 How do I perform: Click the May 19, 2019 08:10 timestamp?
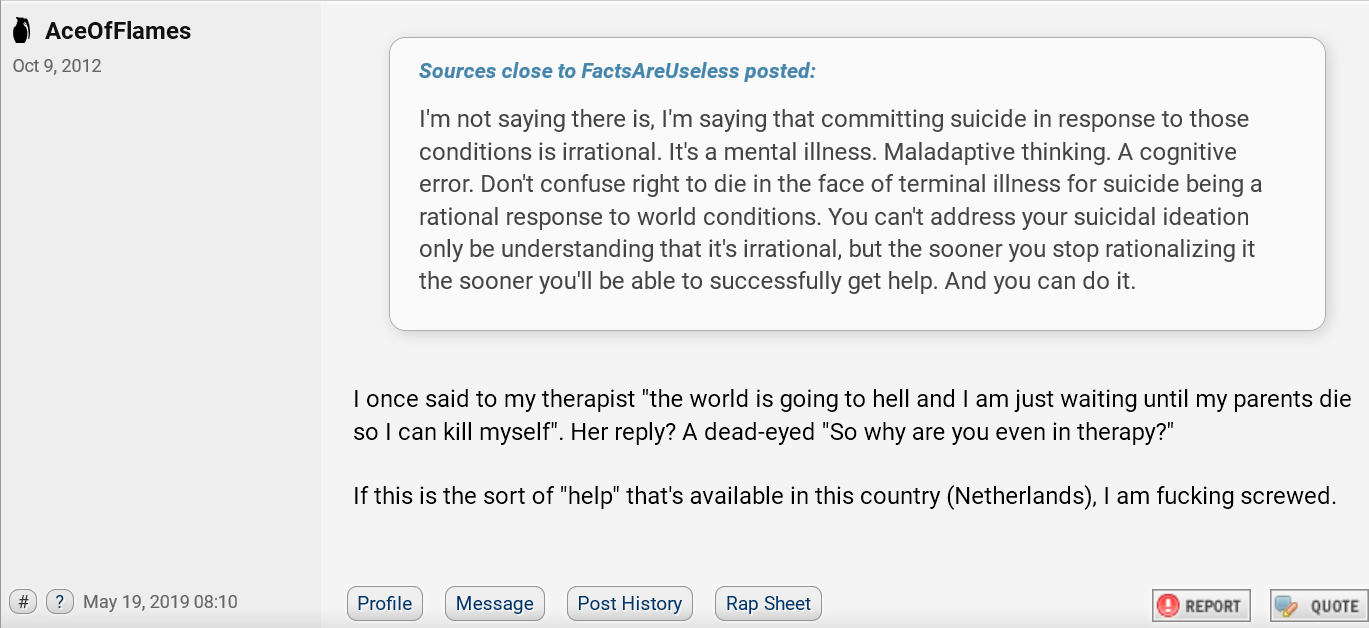coord(160,602)
